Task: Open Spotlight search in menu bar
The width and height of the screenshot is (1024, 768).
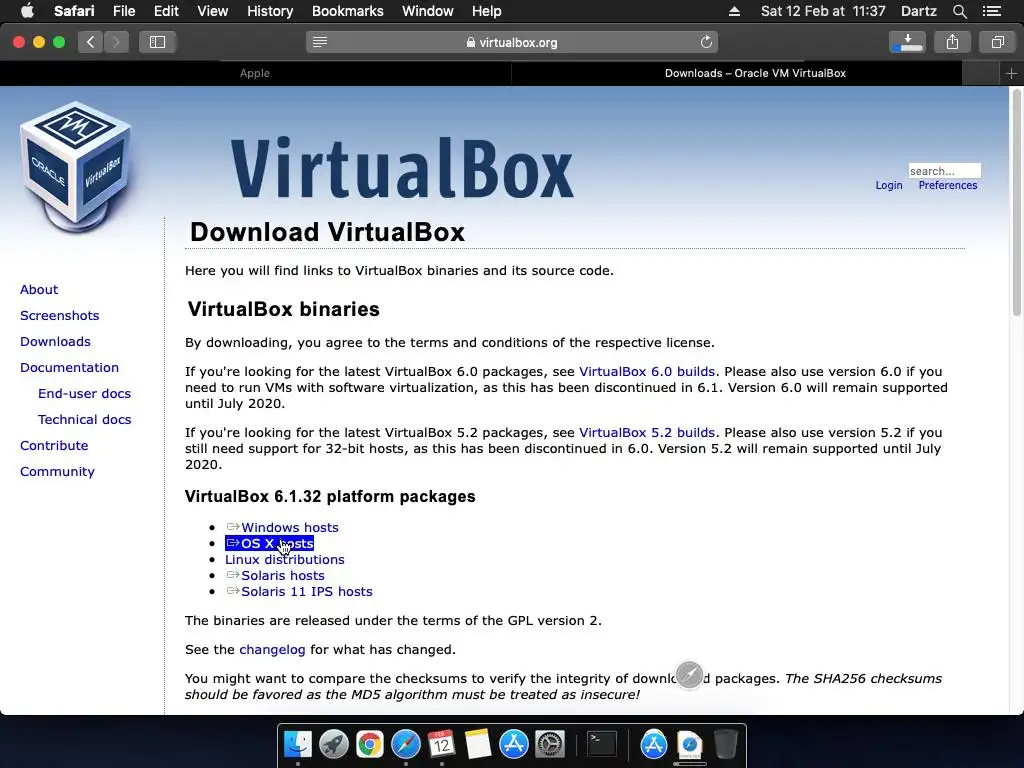Action: tap(959, 11)
